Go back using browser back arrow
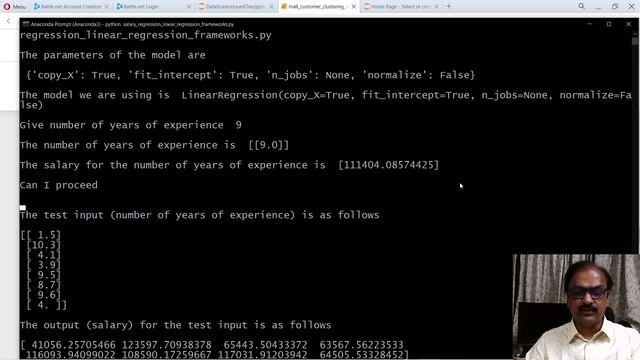This screenshot has width=640, height=360. (x=8, y=21)
